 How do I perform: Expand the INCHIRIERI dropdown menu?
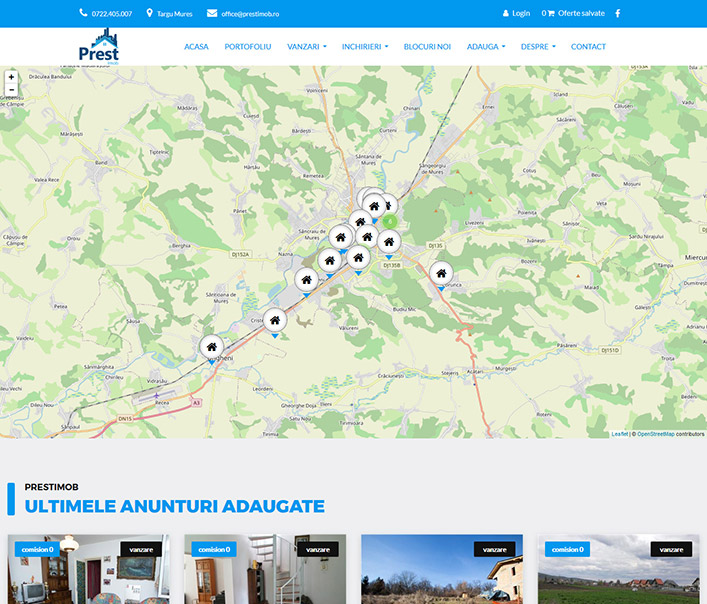(x=365, y=46)
